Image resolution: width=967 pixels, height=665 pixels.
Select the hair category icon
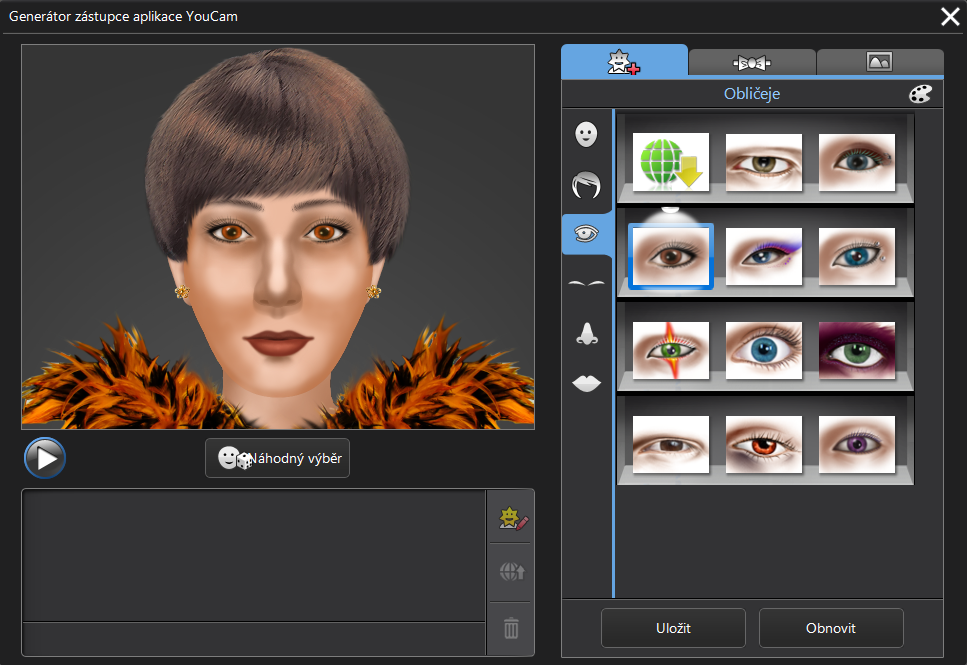pos(587,185)
